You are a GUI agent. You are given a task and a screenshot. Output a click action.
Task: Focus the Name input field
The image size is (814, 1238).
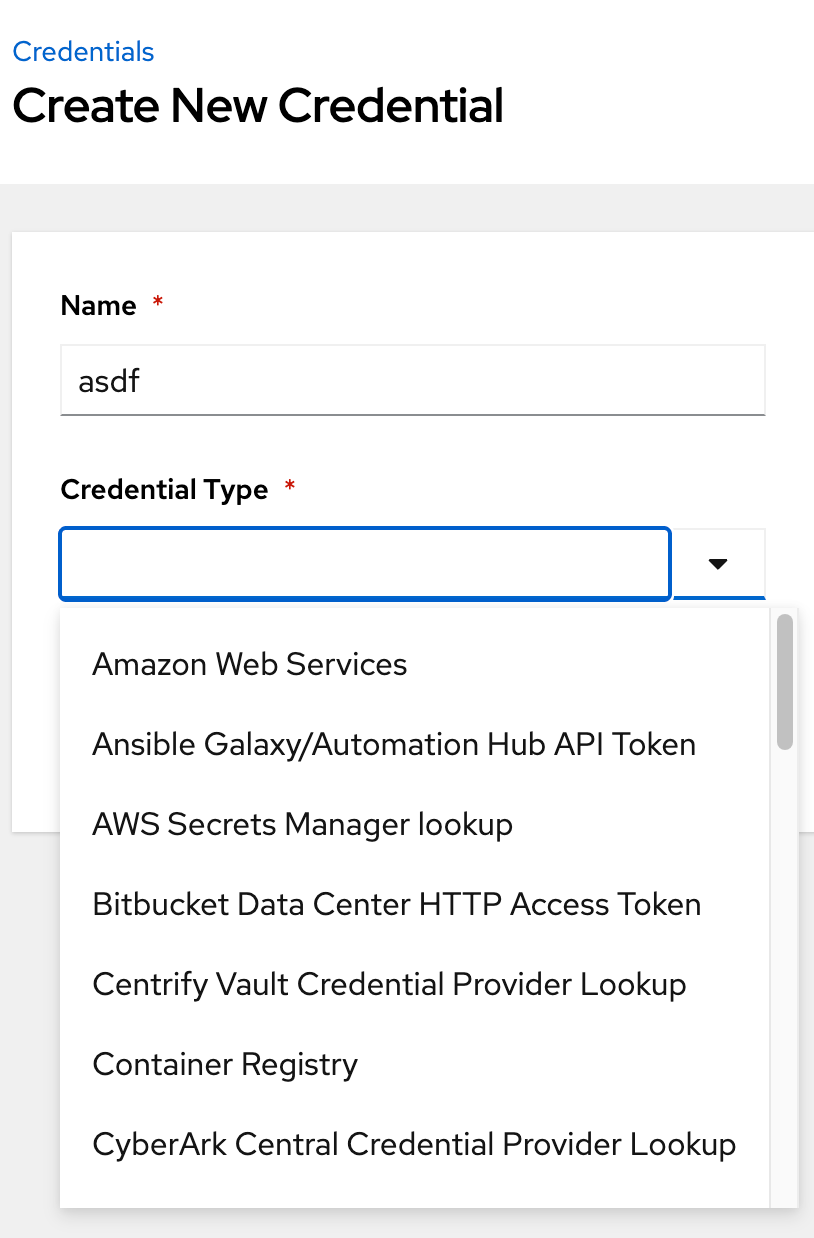coord(412,380)
